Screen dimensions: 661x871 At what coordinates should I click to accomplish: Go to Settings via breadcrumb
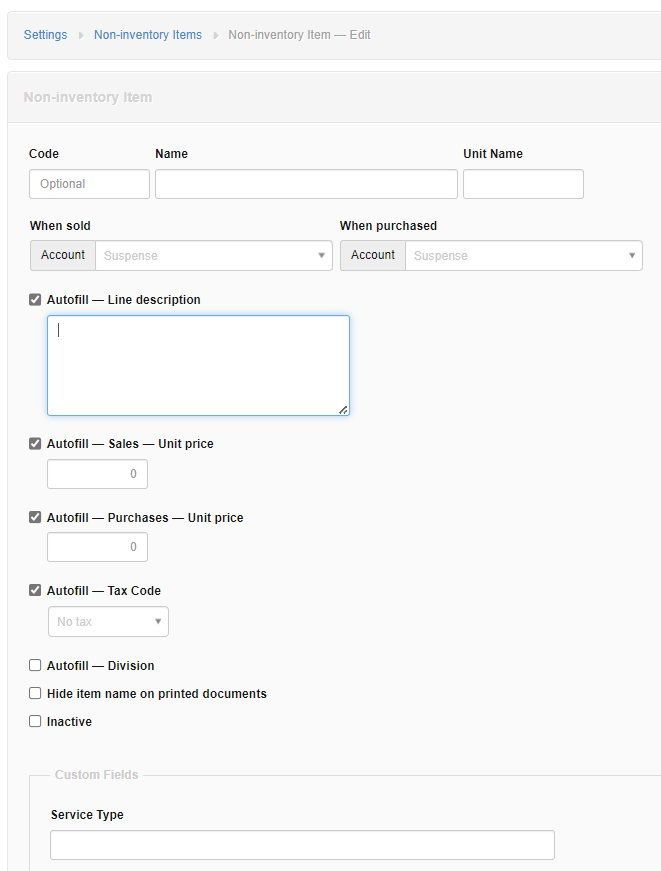point(45,34)
